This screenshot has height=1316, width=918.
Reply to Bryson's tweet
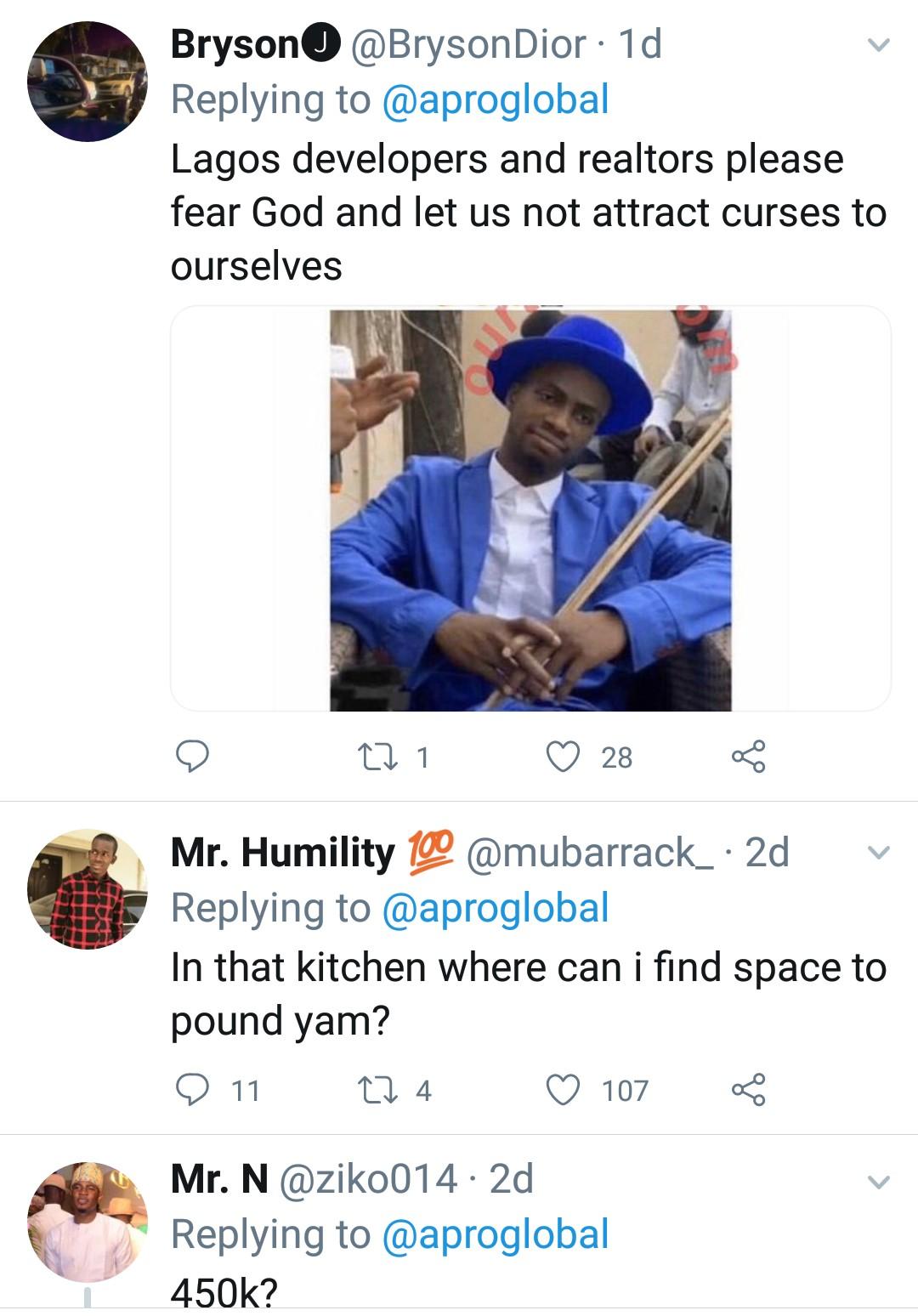192,756
